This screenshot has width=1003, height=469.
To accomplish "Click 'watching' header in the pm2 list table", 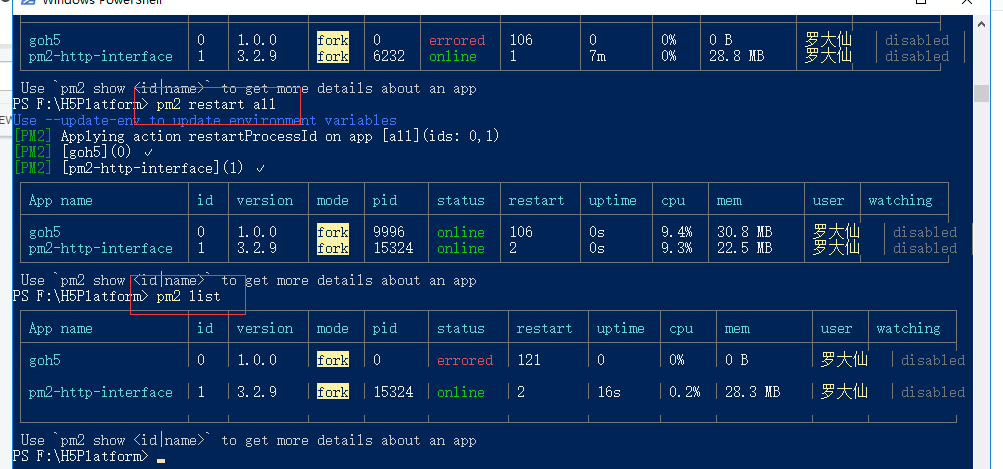I will point(908,328).
